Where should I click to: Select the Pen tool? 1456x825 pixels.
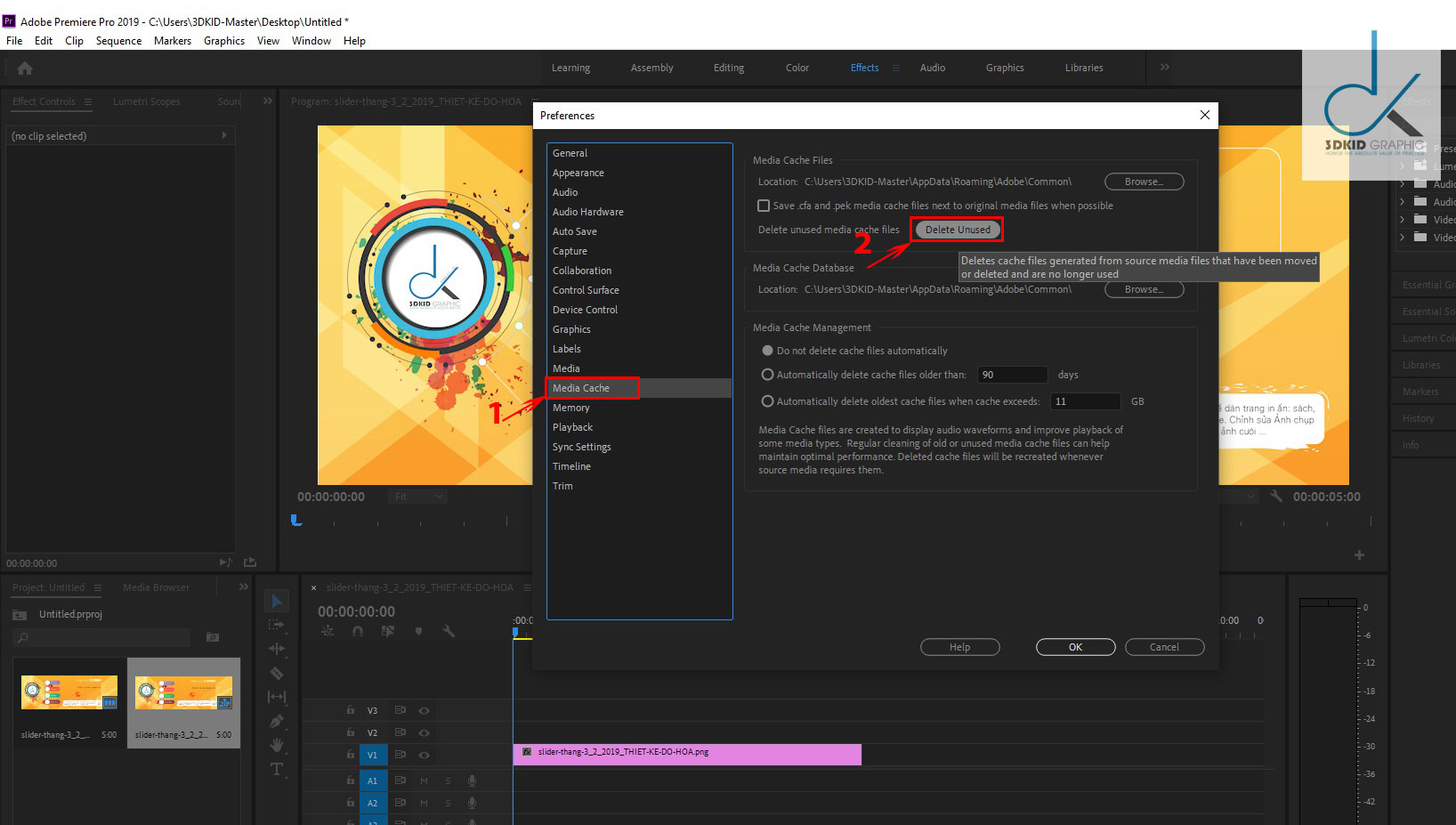[277, 721]
